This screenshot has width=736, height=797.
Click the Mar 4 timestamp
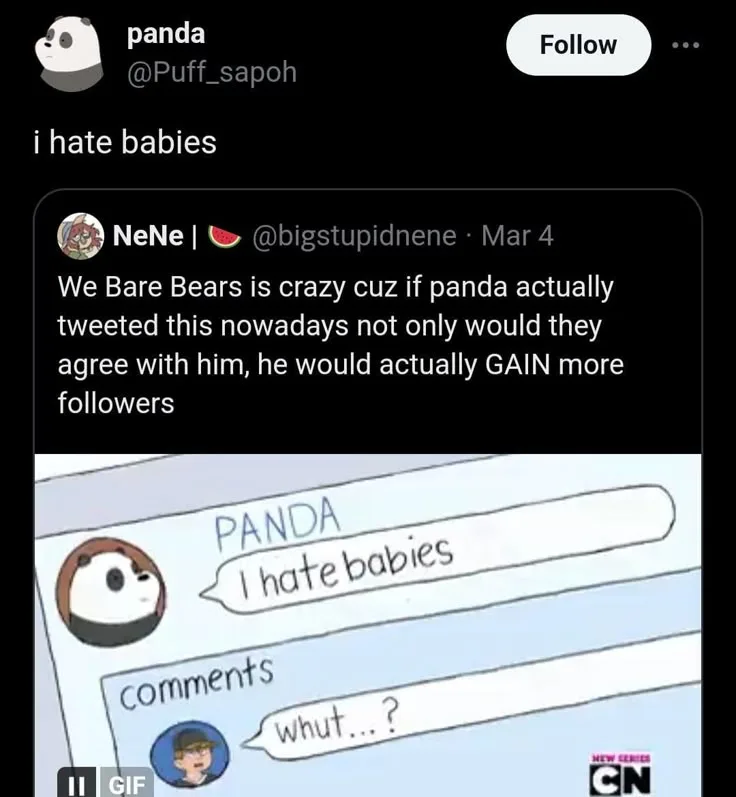(517, 236)
